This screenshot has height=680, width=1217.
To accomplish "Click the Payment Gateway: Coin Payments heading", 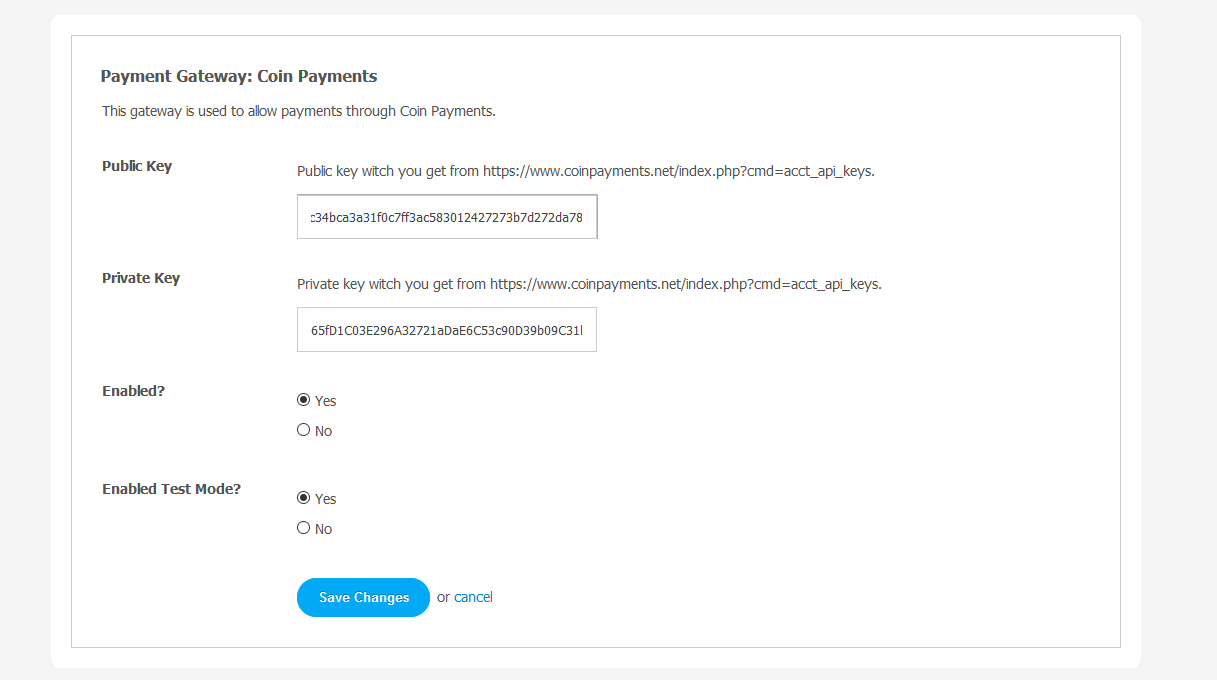I will click(x=239, y=76).
